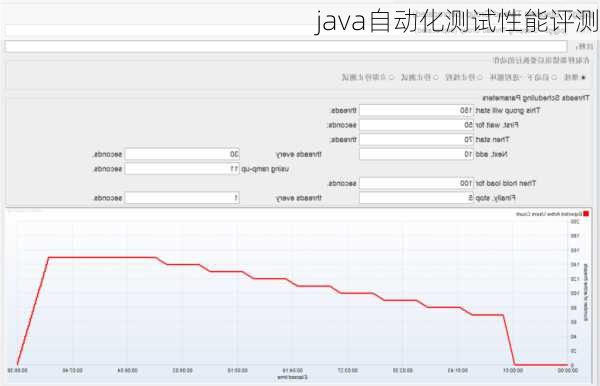Click the long comments (注释) text field
Image resolution: width=600 pixels, height=386 pixels.
(x=286, y=47)
